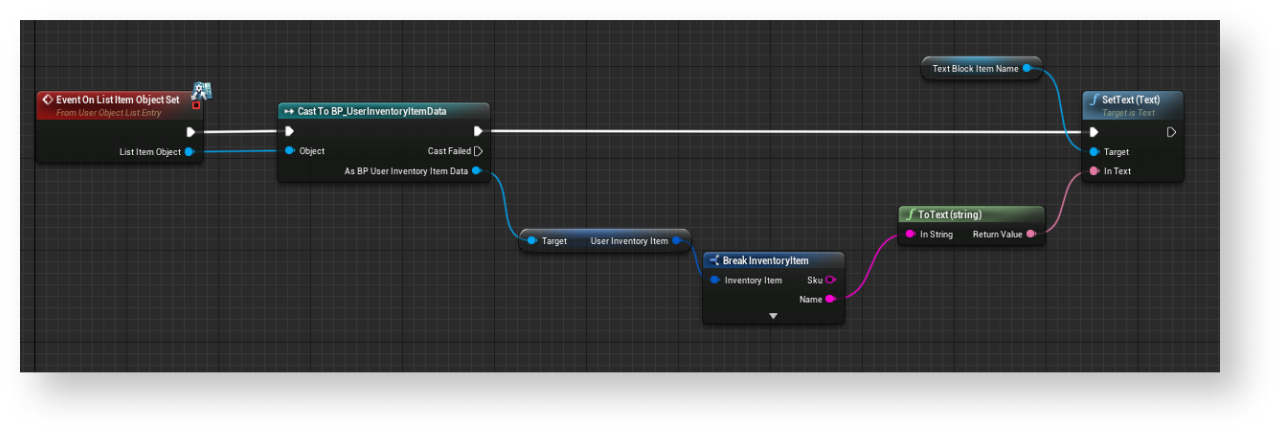
Task: Expand the Break InventoryItem node pins
Action: click(773, 316)
